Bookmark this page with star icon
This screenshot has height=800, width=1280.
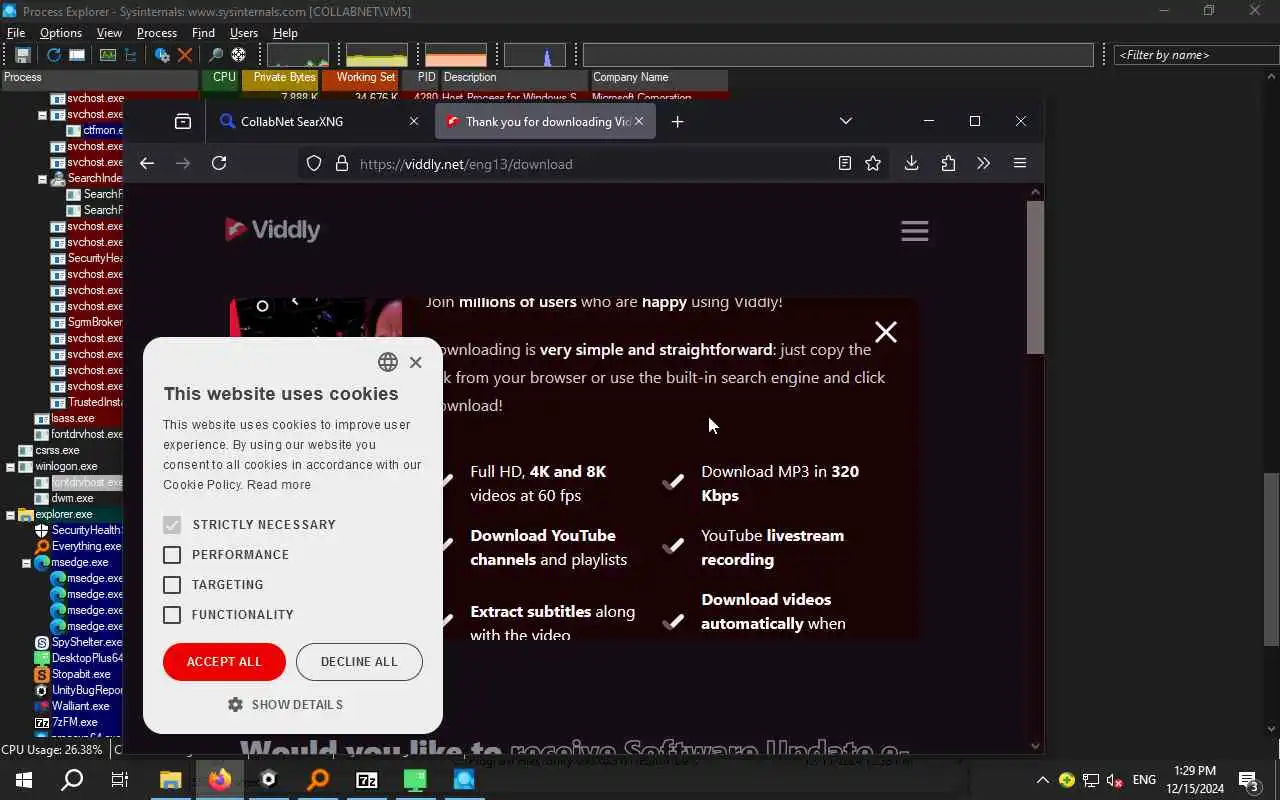point(873,163)
